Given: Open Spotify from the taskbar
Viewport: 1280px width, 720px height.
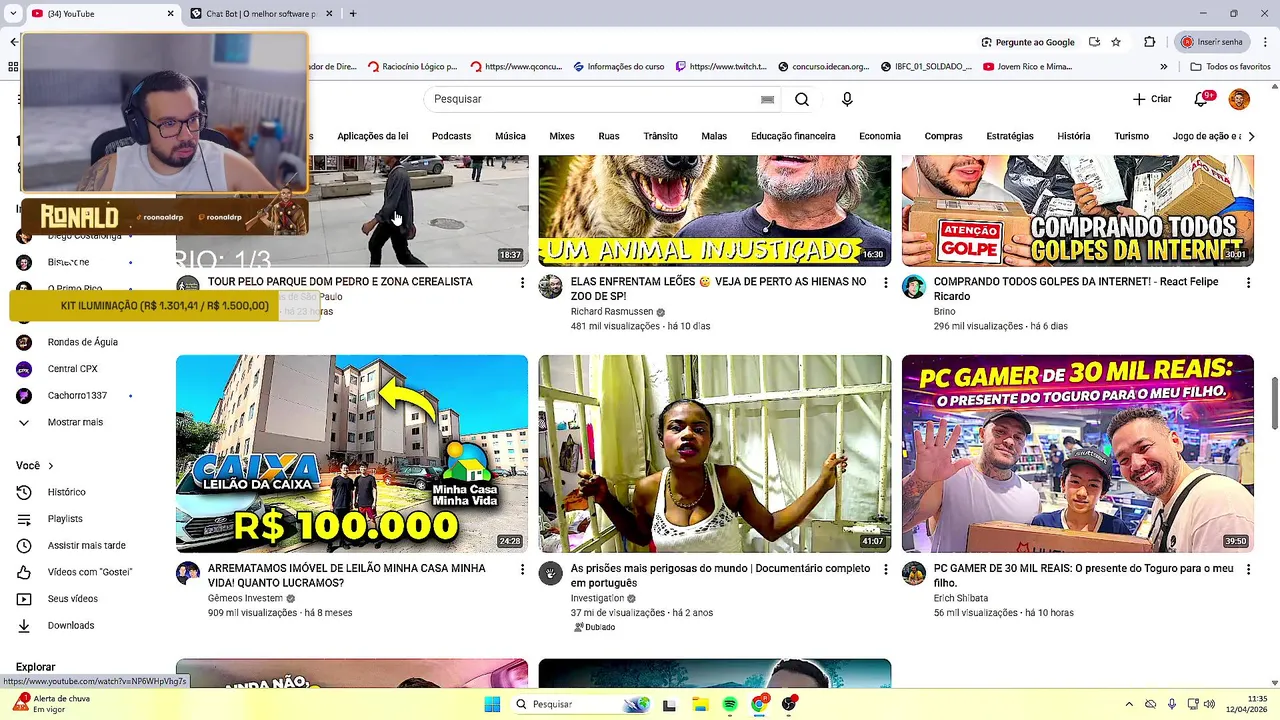Looking at the screenshot, I should pos(730,704).
